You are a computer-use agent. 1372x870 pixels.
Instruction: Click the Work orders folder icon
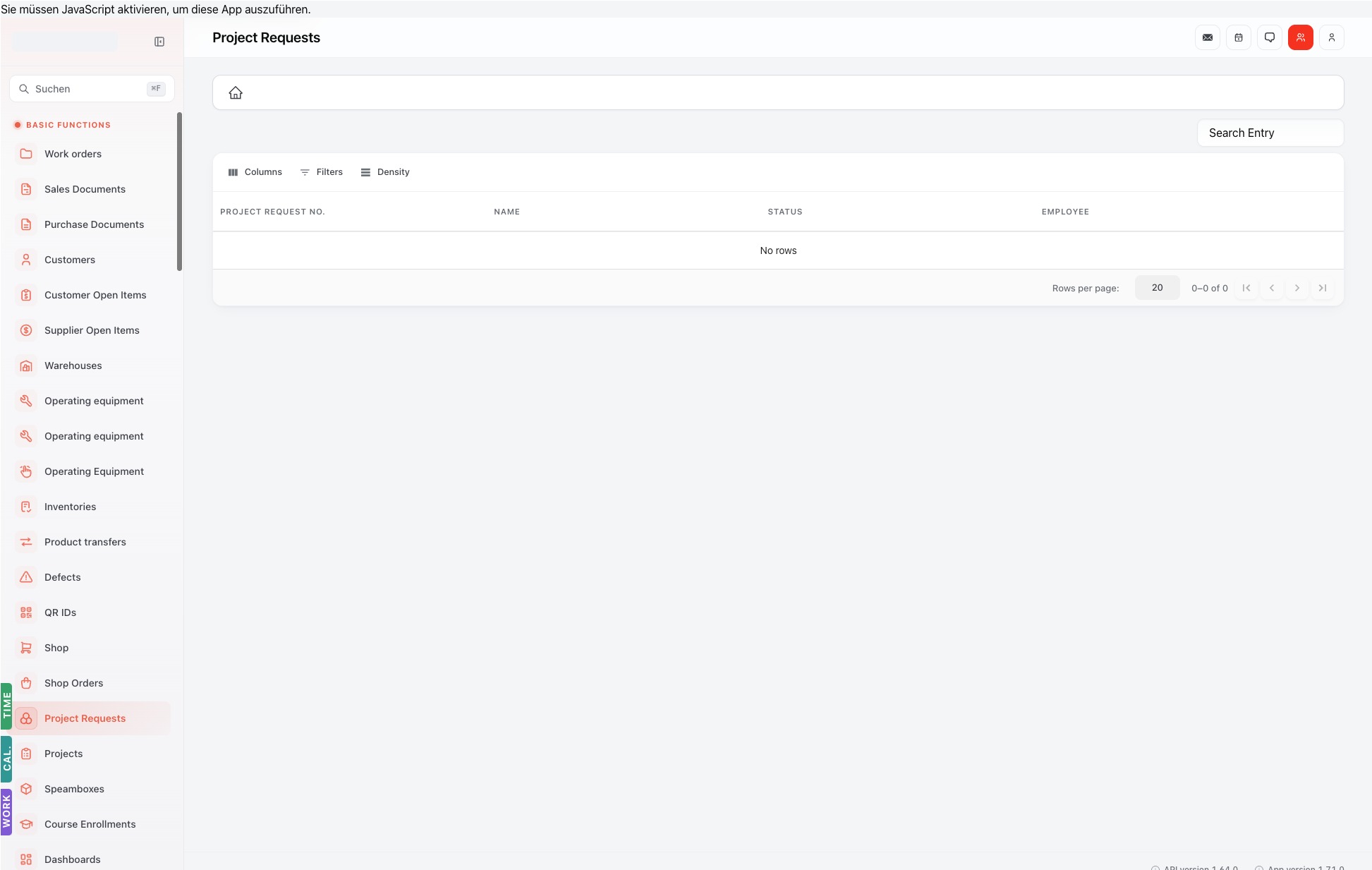pos(26,154)
